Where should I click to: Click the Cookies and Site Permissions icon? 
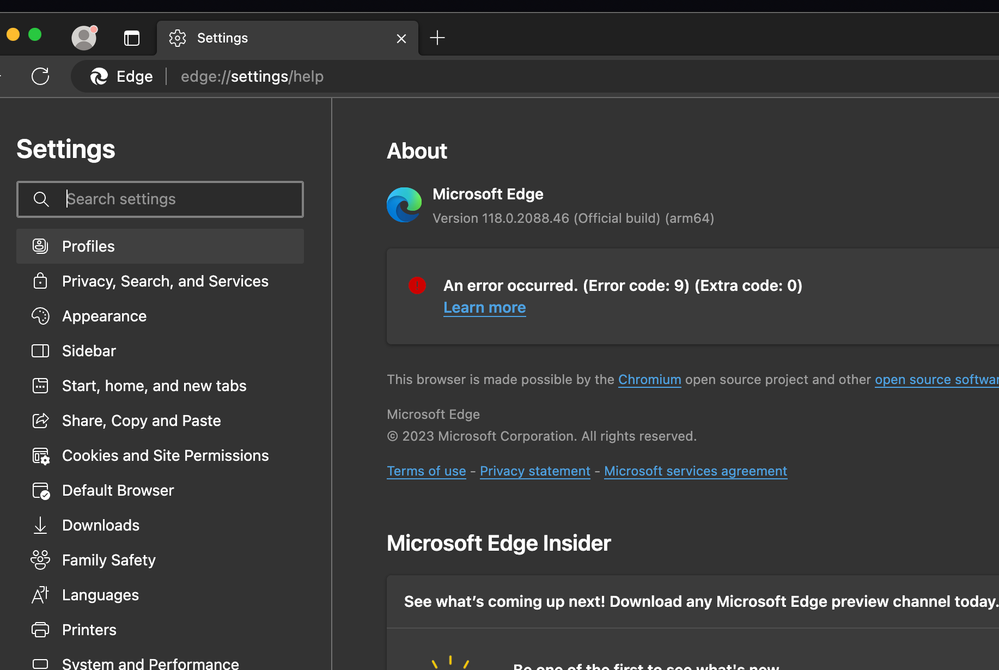coord(41,456)
